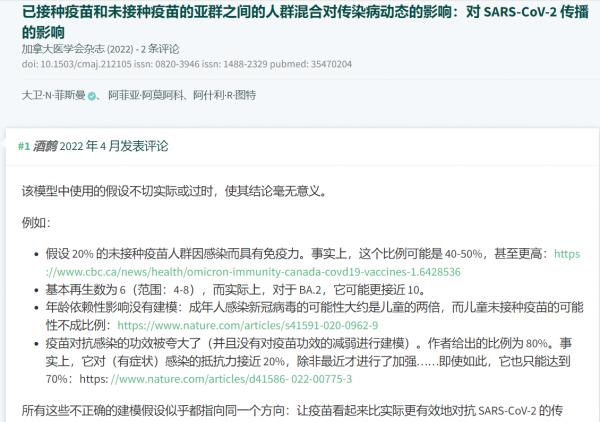Viewport: 600px width, 422px height.
Task: Click the #1 comment number anchor
Action: (x=24, y=146)
